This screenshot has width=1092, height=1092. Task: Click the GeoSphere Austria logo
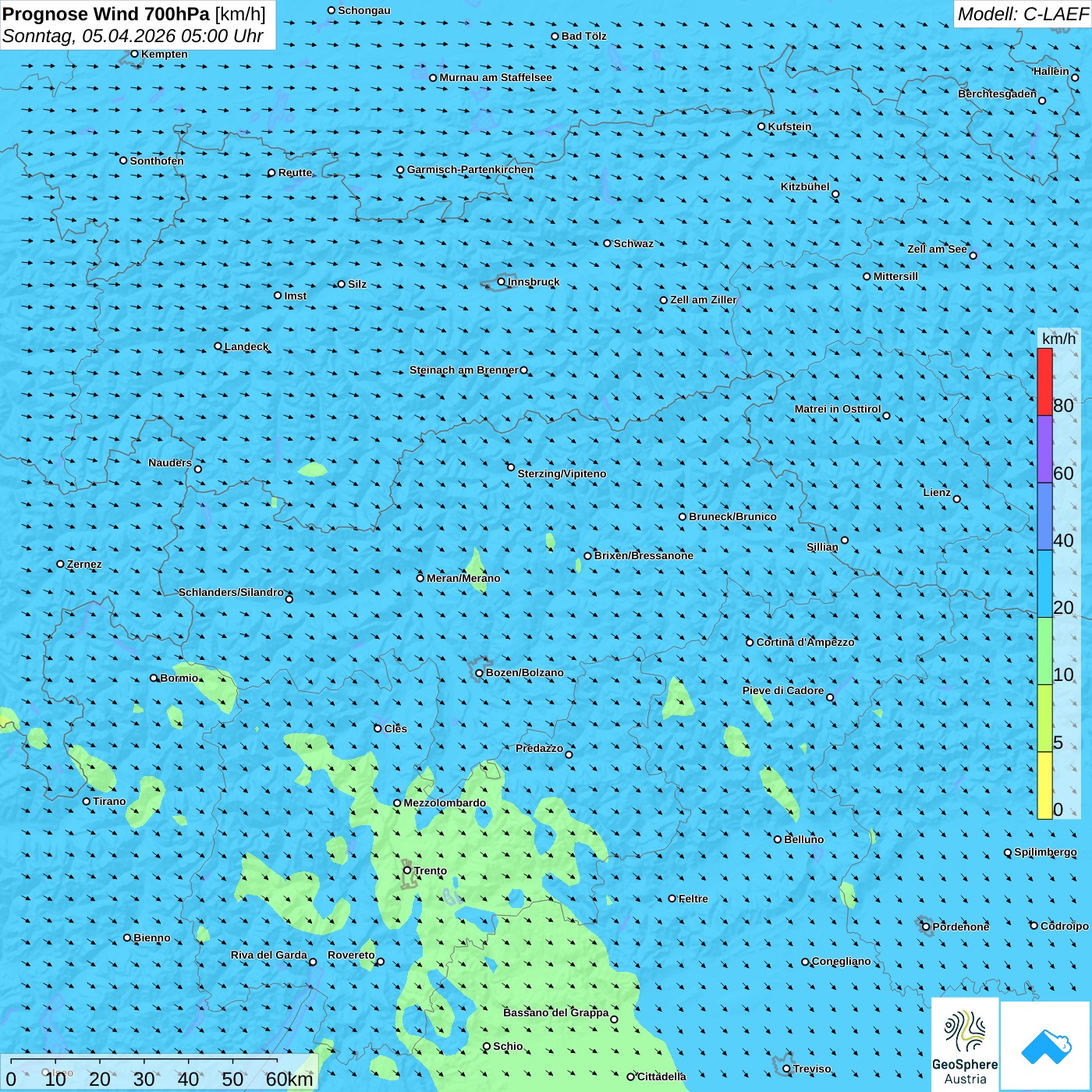tap(965, 1045)
